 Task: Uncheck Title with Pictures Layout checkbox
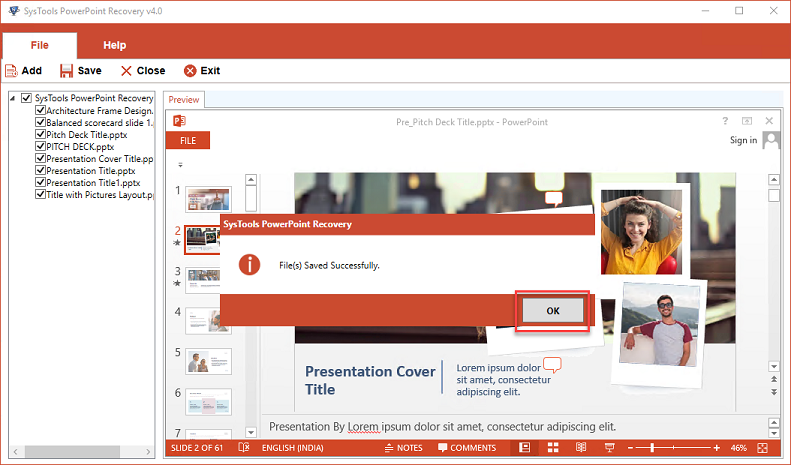point(40,194)
